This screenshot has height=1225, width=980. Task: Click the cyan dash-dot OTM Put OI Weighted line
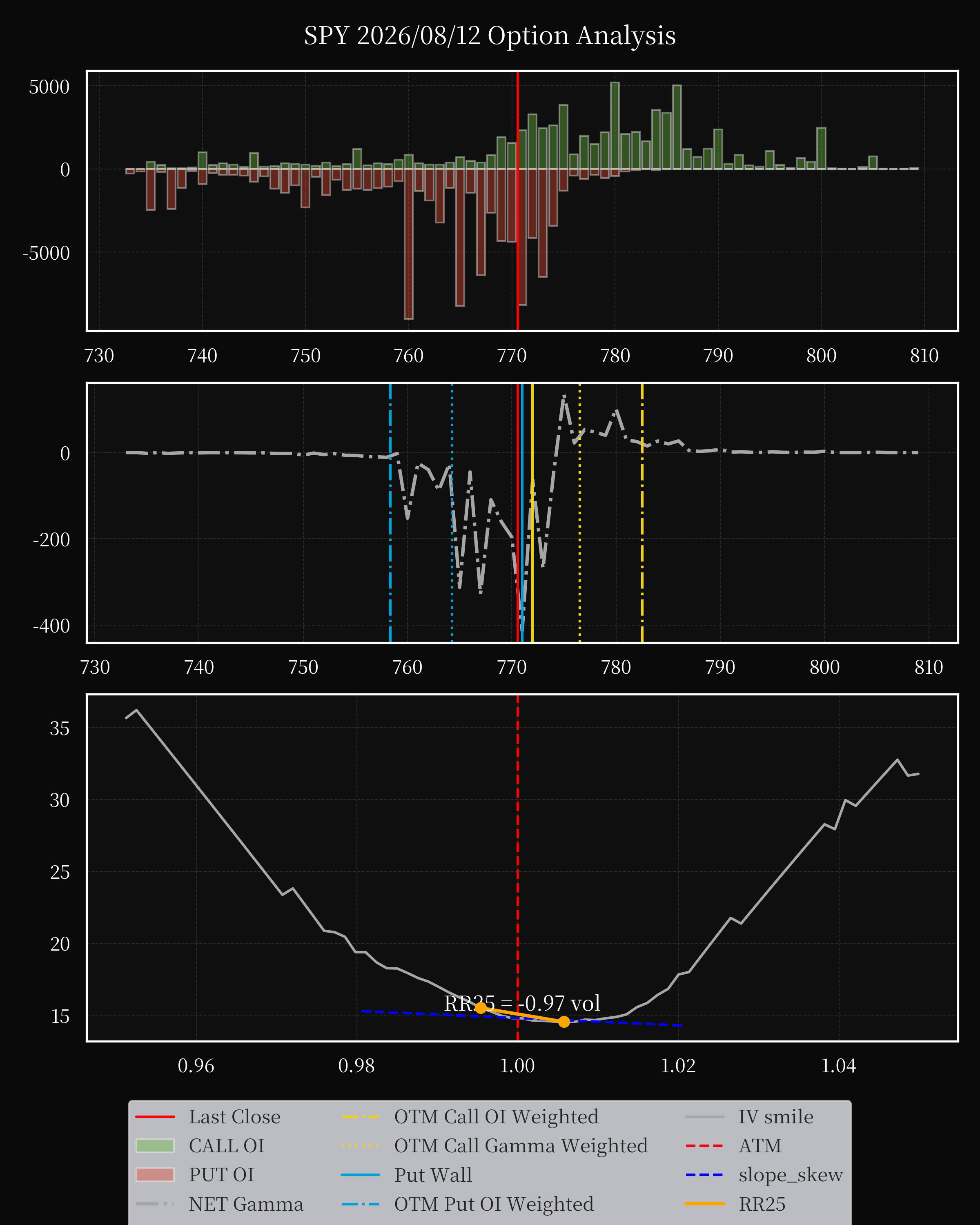click(x=390, y=512)
